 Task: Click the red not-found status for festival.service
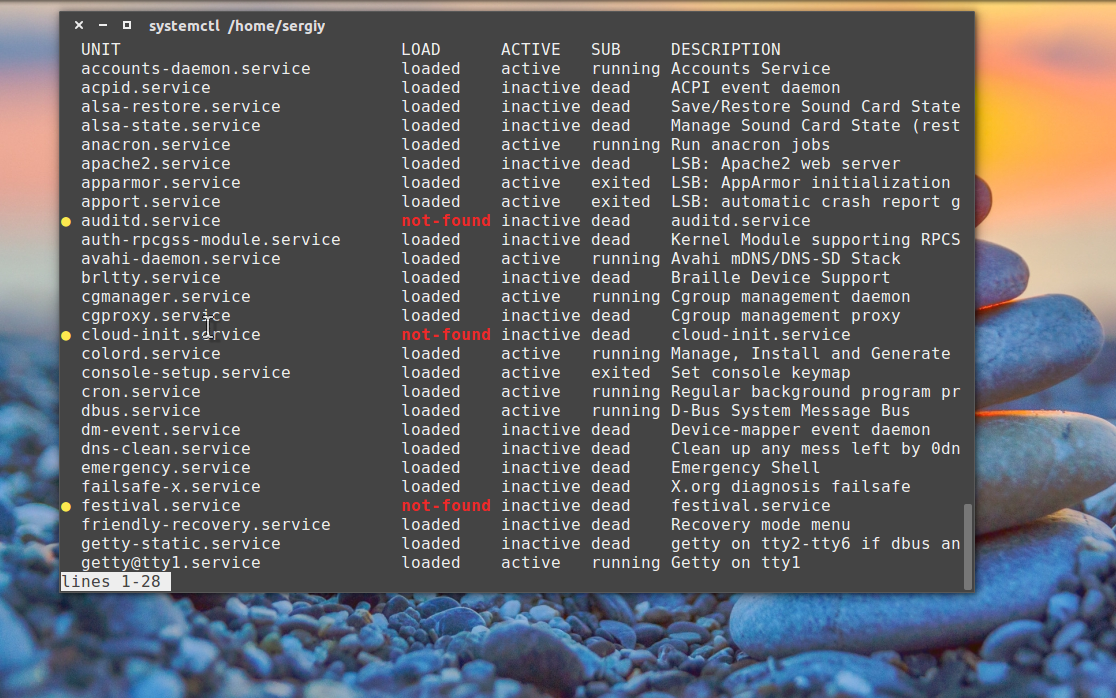[446, 506]
